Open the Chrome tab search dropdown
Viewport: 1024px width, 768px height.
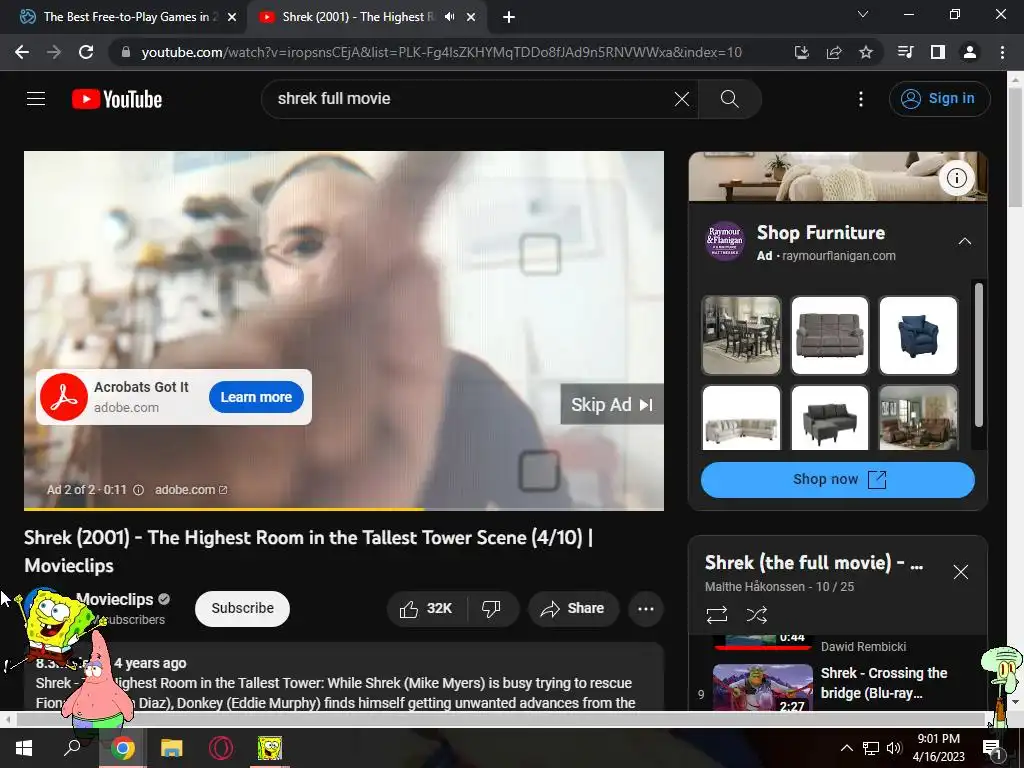coord(863,14)
